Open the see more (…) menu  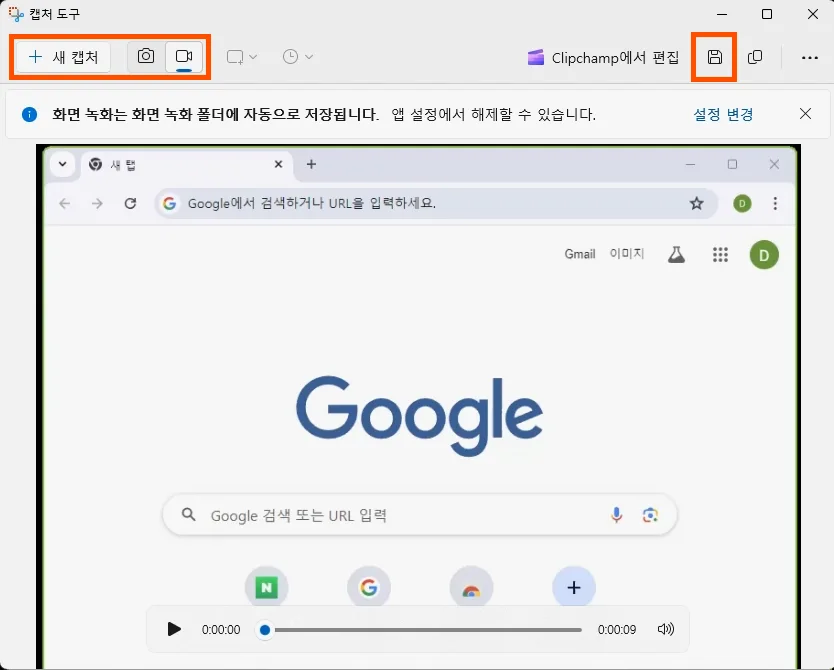coord(809,58)
